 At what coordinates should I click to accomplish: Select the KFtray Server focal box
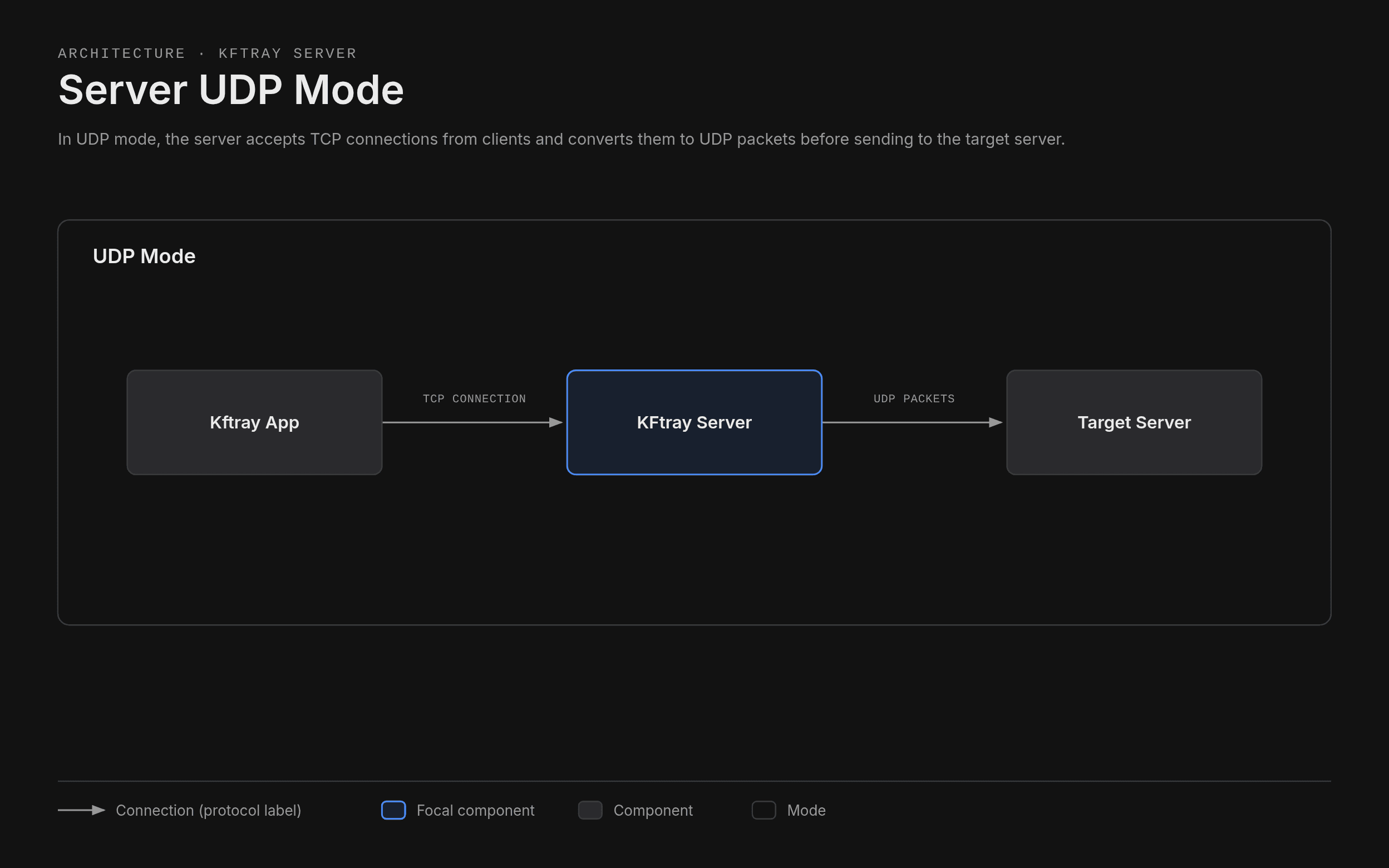[694, 422]
